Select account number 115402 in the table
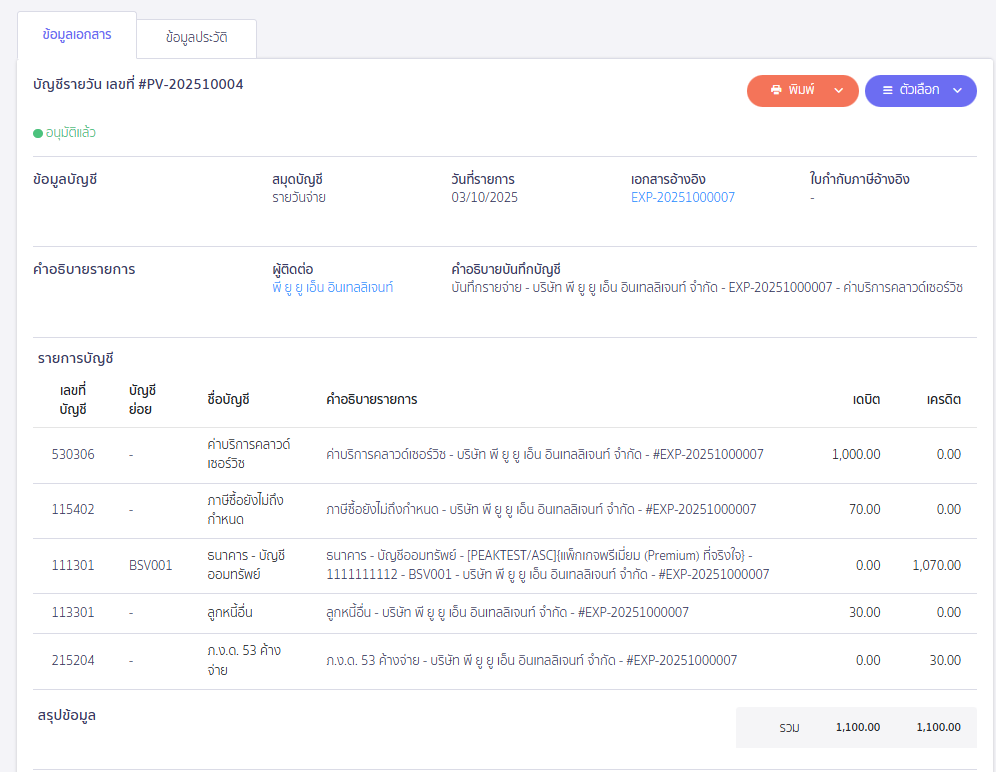 [x=73, y=509]
